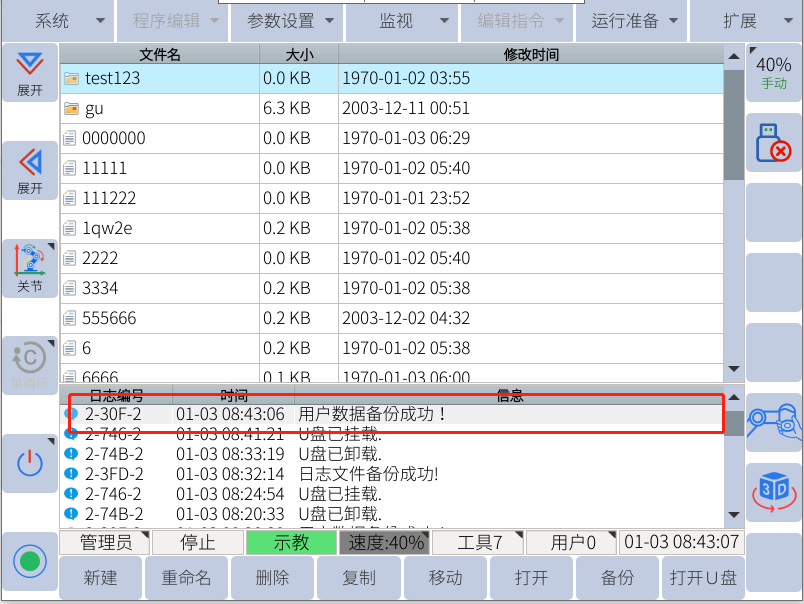The height and width of the screenshot is (604, 804).
Task: Click the 备份 backup button
Action: pyautogui.click(x=617, y=578)
